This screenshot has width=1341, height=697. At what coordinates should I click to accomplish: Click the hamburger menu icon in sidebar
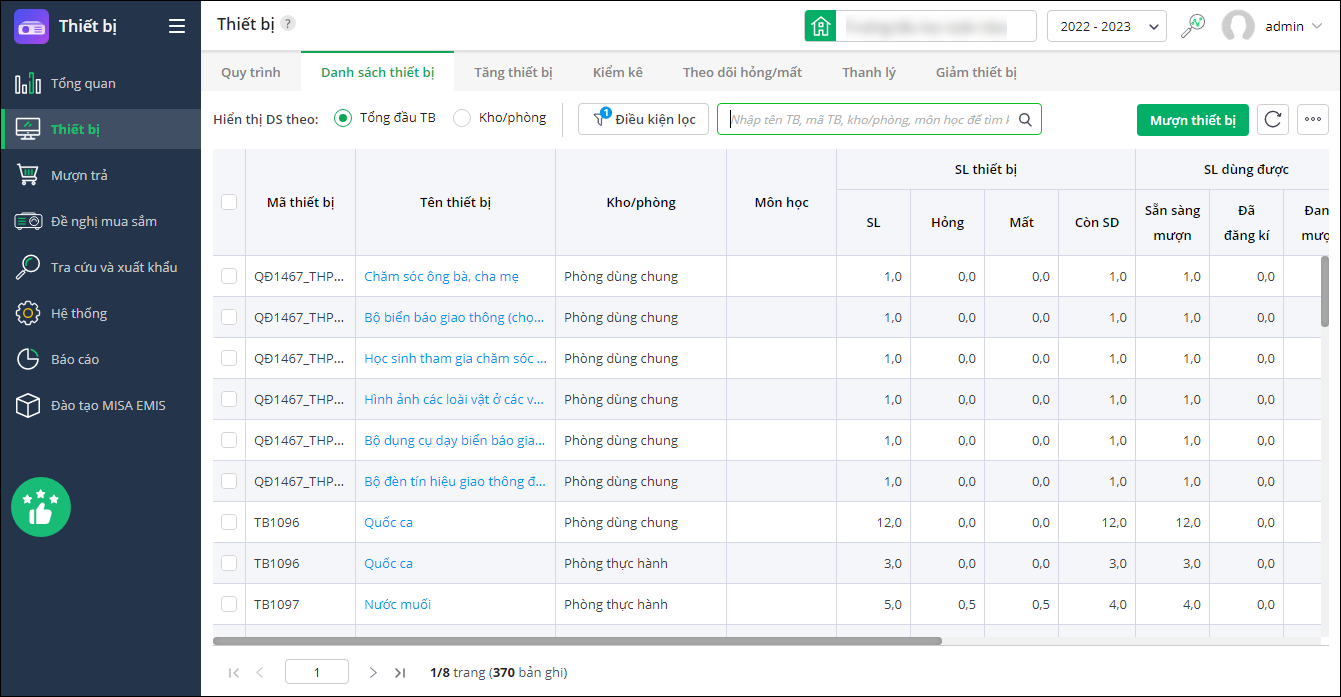(x=177, y=27)
